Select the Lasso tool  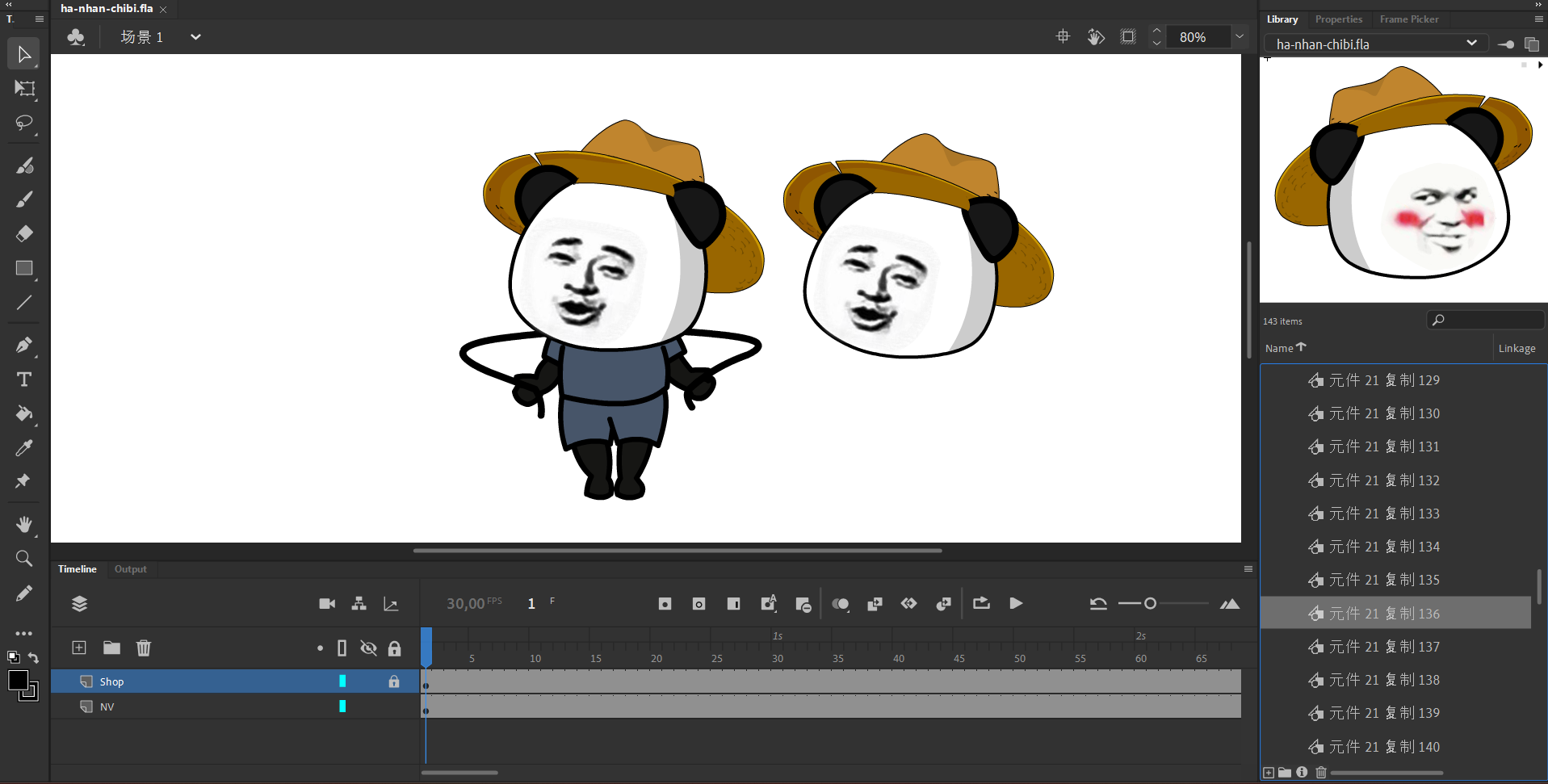[24, 123]
